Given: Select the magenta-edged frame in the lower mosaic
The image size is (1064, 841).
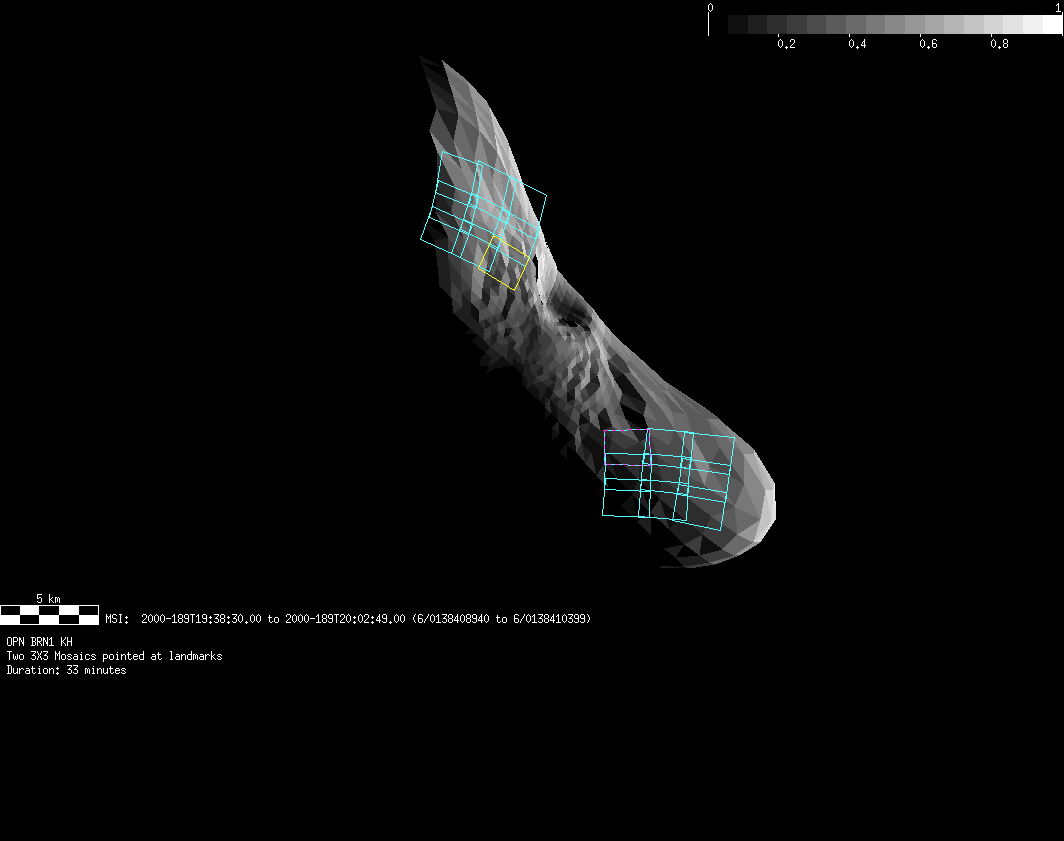Looking at the screenshot, I should click(626, 448).
